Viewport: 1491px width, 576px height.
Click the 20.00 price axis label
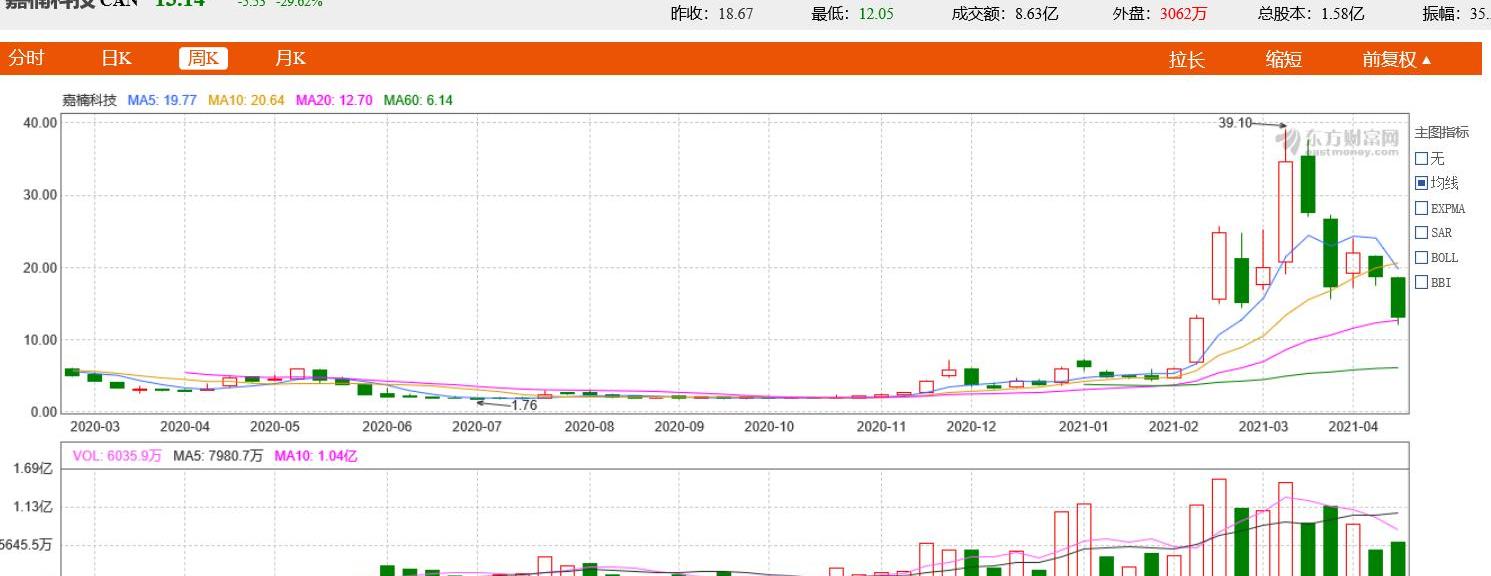[40, 268]
